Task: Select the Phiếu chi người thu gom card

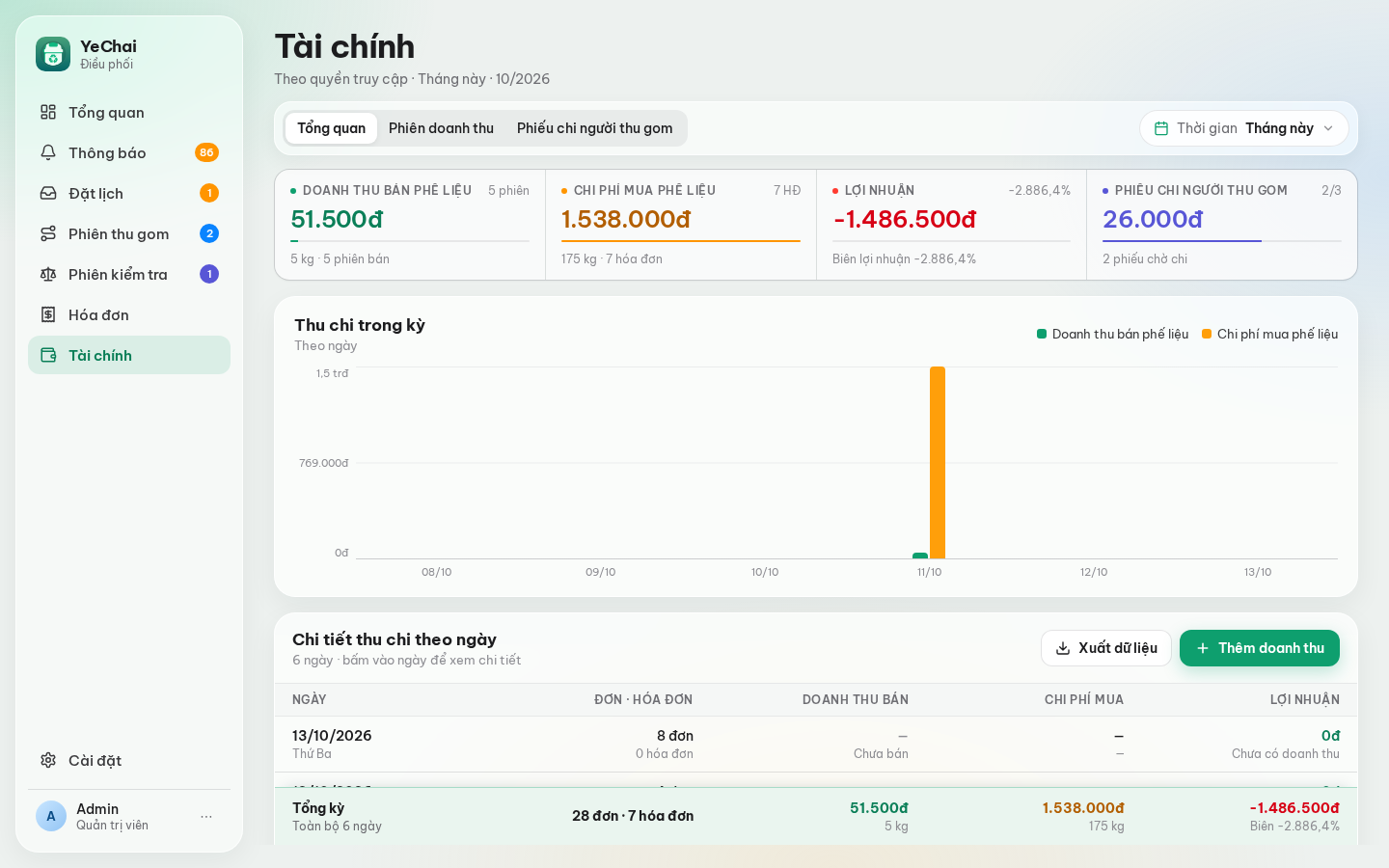Action: 1222,225
